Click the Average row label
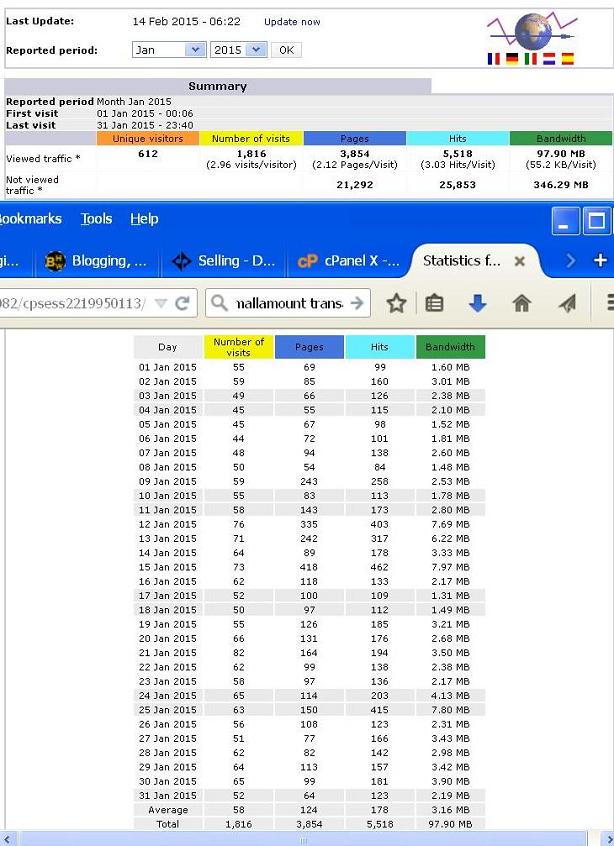Viewport: 614px width, 846px height. tap(168, 810)
